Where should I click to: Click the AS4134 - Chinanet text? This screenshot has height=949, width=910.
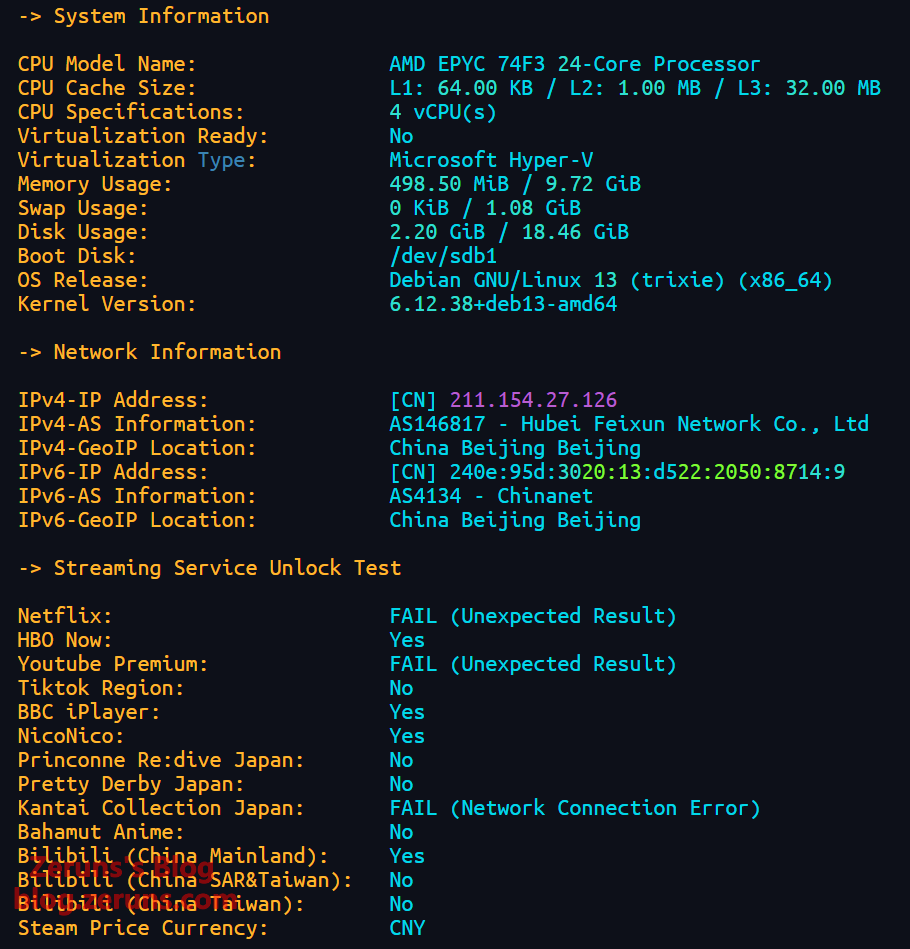pos(491,496)
